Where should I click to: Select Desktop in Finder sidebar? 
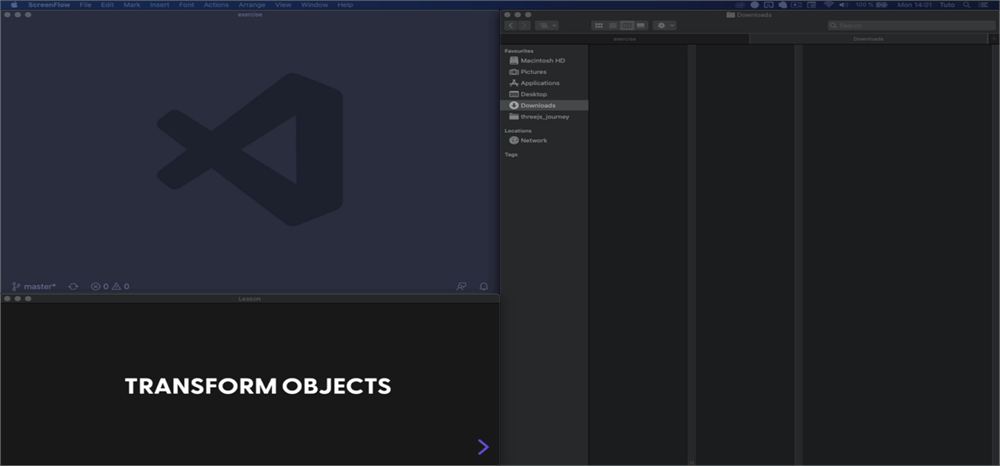pos(544,94)
